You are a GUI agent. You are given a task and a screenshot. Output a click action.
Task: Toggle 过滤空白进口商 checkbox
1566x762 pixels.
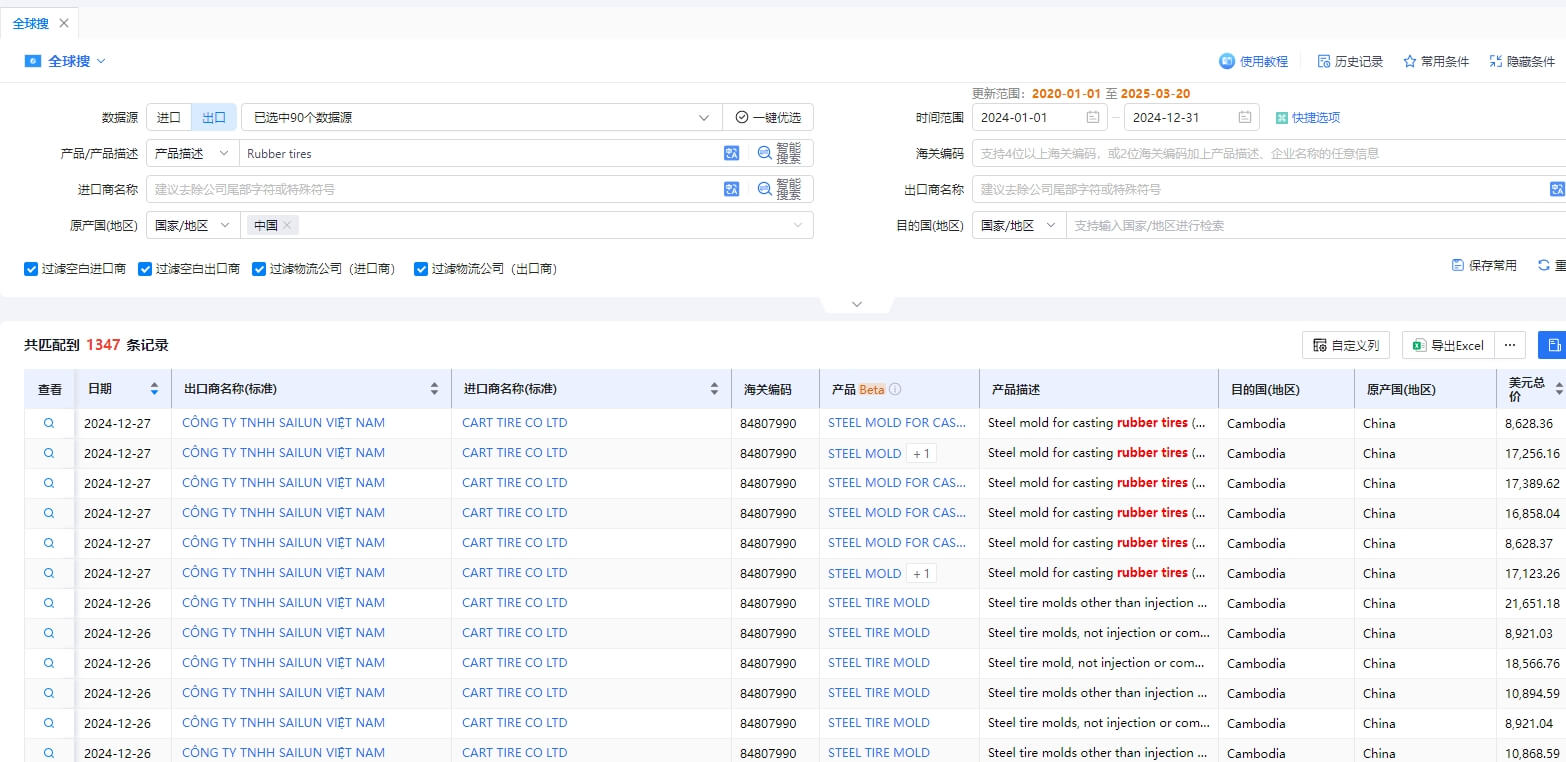click(x=32, y=269)
